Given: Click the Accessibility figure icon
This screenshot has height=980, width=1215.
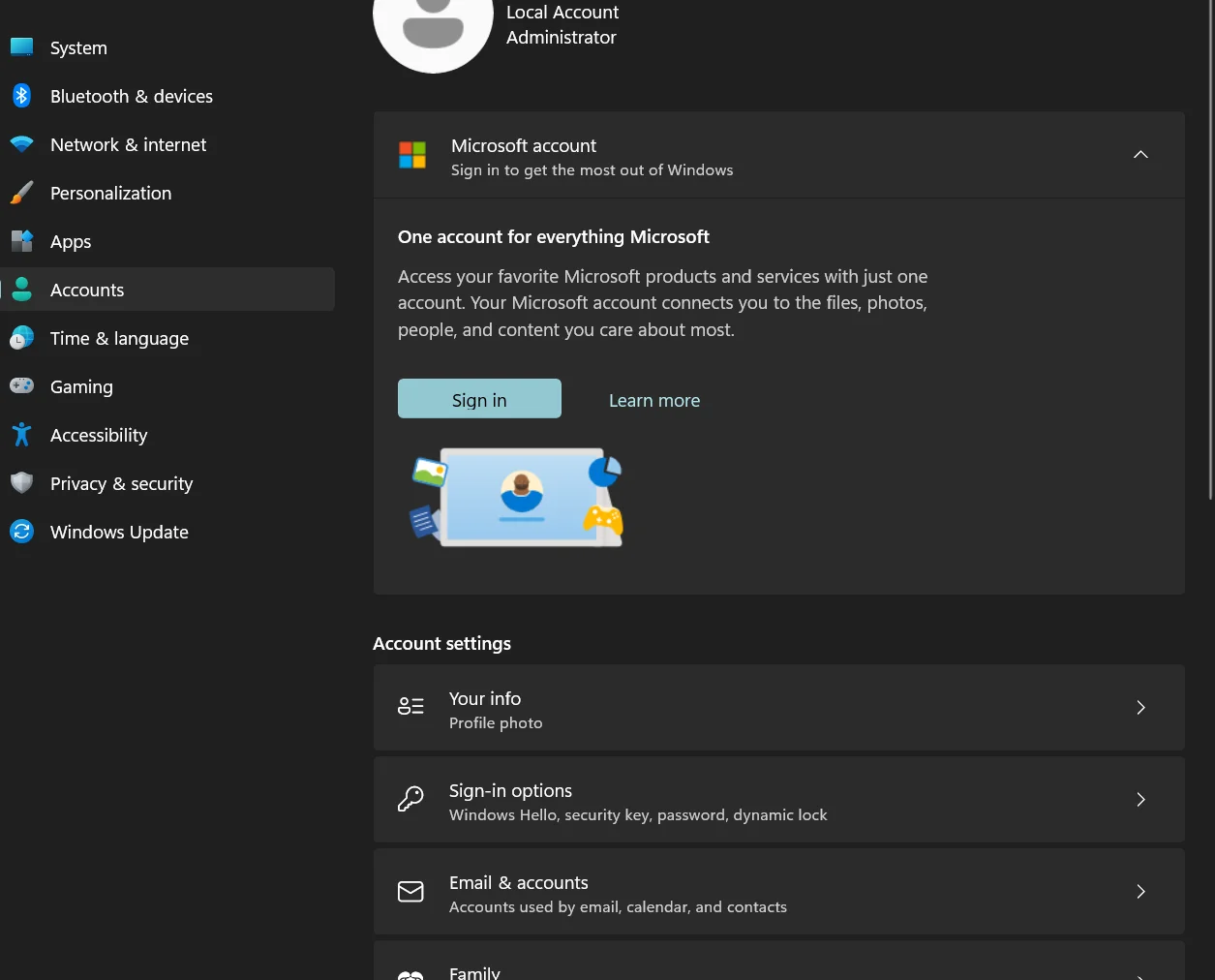Looking at the screenshot, I should tap(21, 435).
